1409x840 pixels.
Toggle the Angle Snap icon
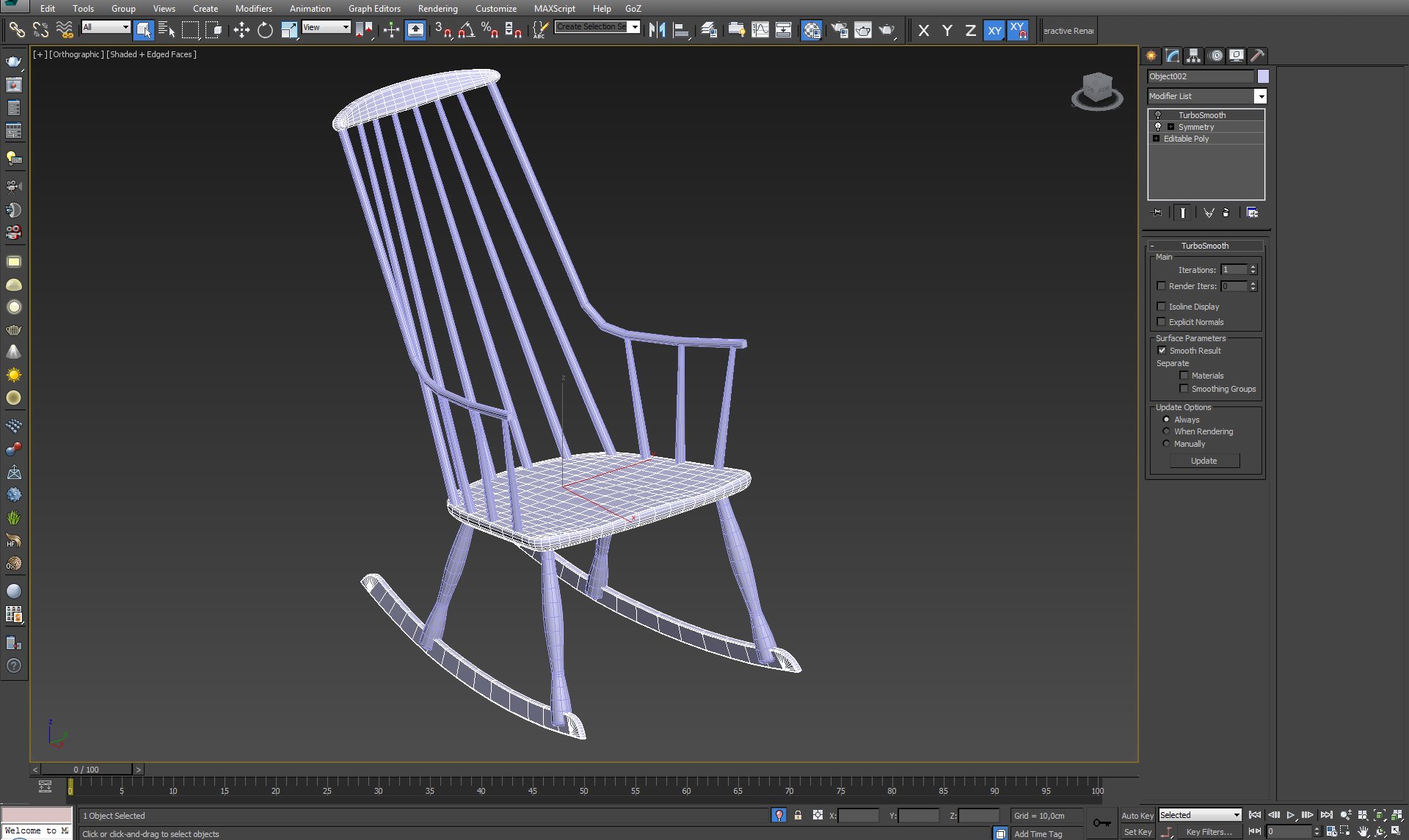pyautogui.click(x=466, y=30)
